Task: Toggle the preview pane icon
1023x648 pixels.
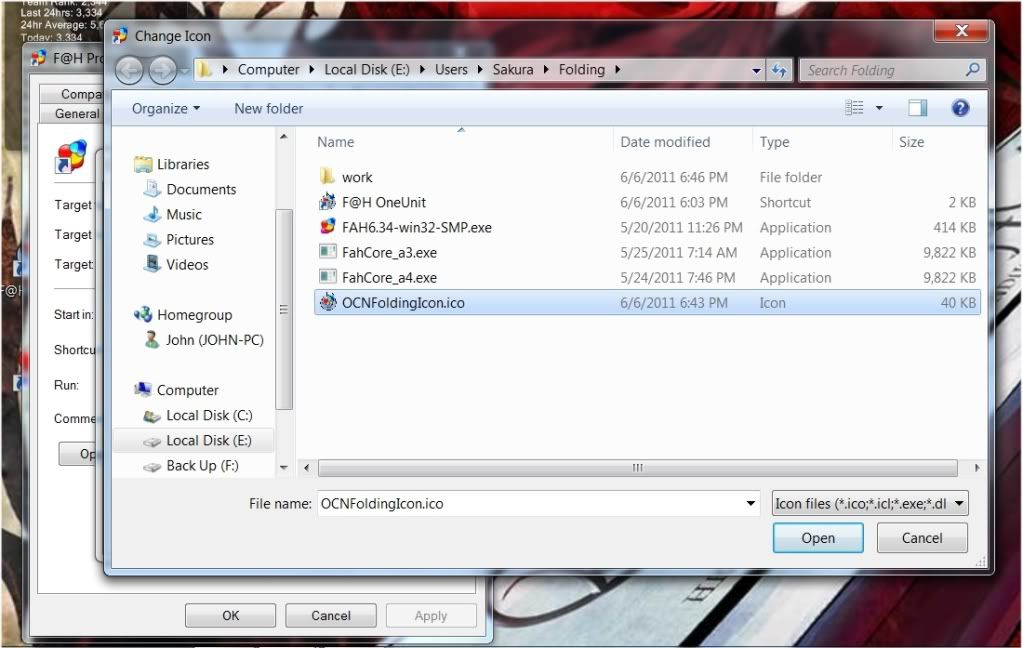Action: [918, 108]
